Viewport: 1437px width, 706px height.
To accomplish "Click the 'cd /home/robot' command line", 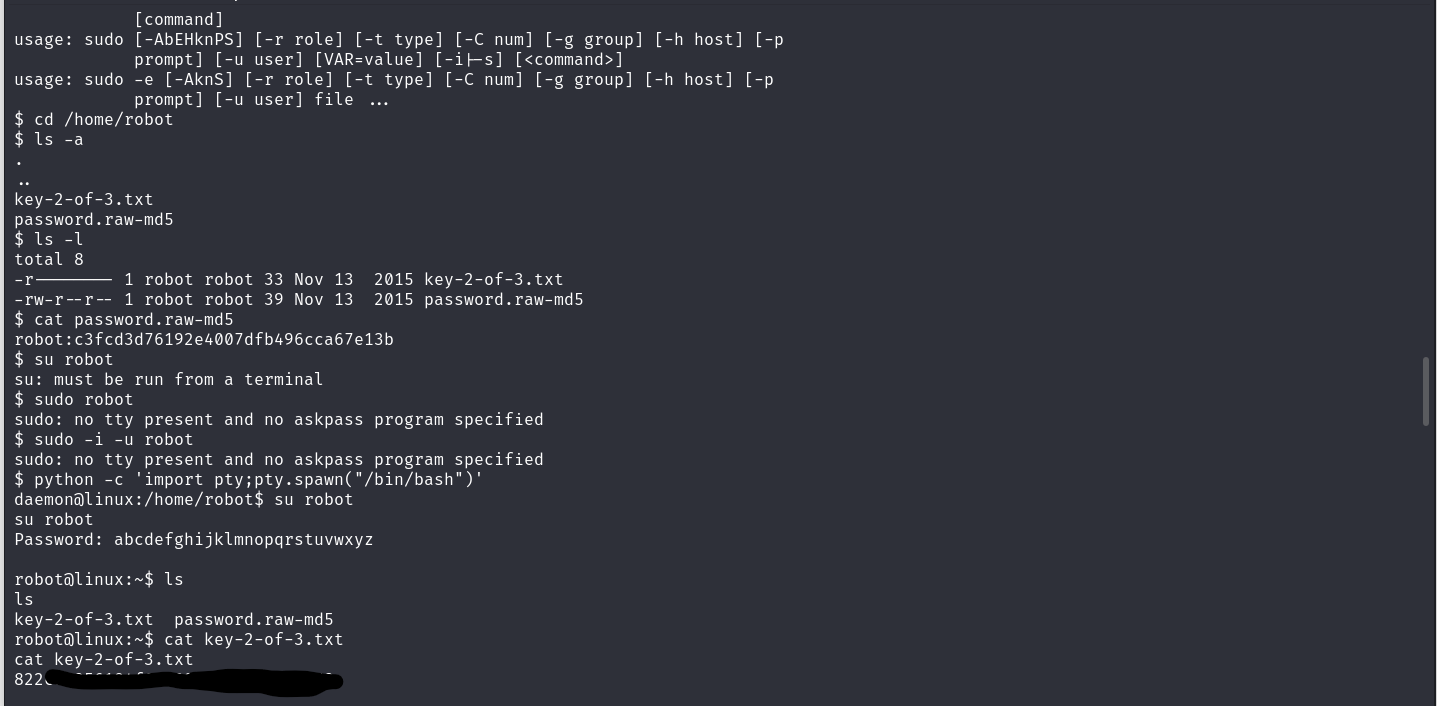I will click(94, 119).
